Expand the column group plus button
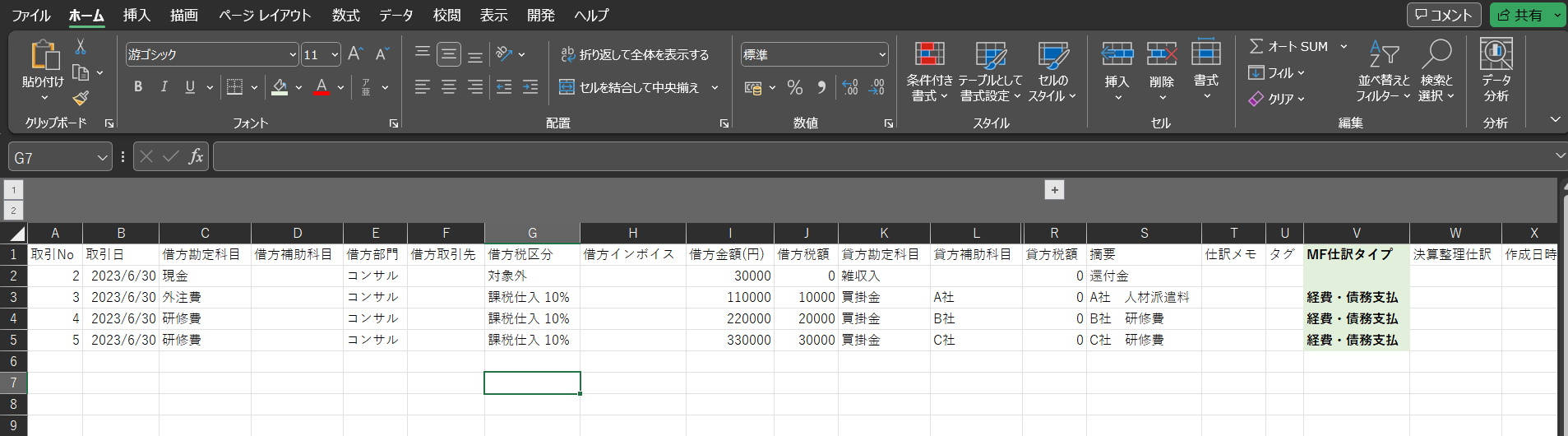Screen dimensions: 1568x436 (x=1054, y=190)
